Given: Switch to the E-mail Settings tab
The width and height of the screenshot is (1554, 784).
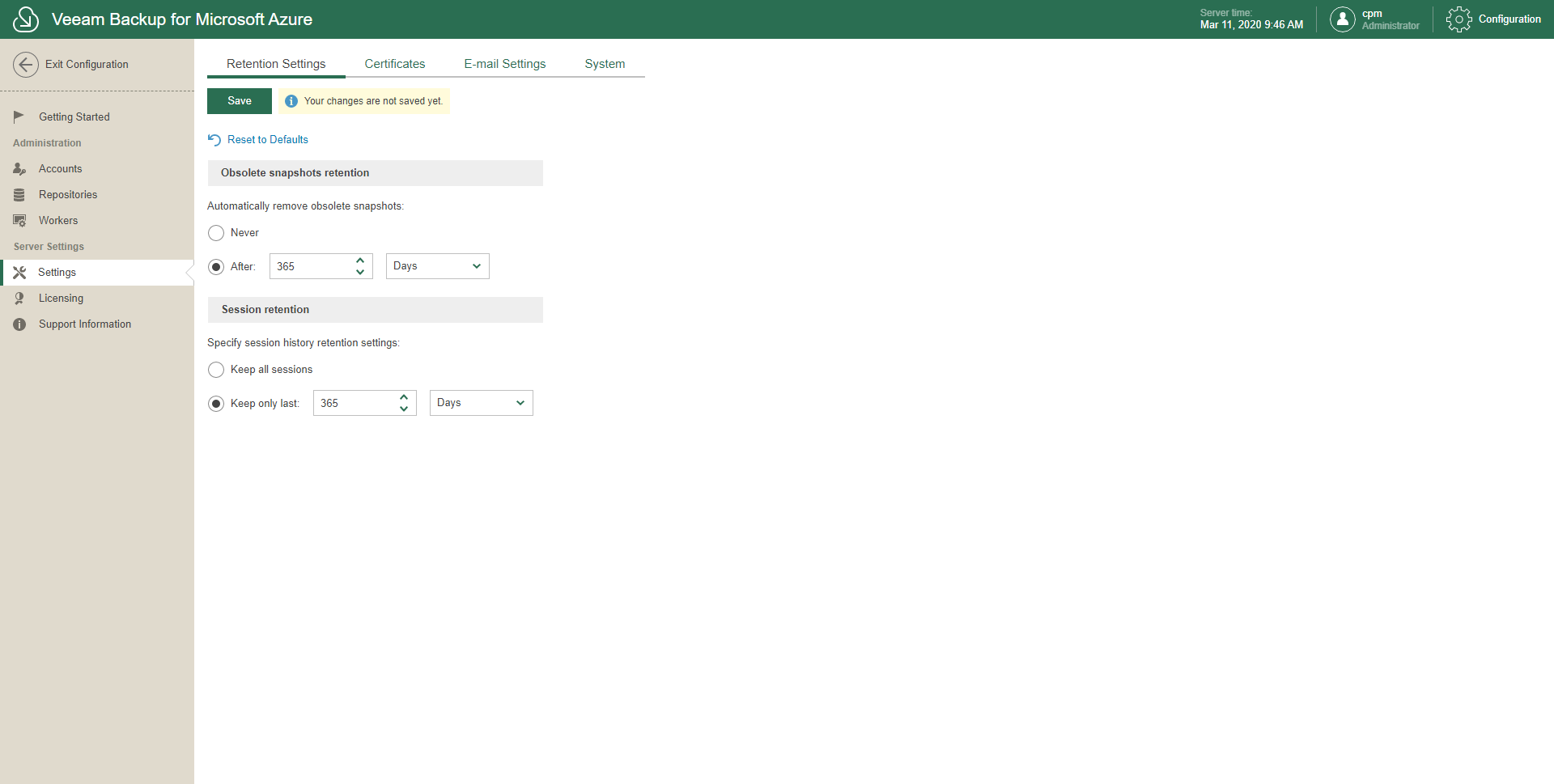Looking at the screenshot, I should (x=505, y=64).
